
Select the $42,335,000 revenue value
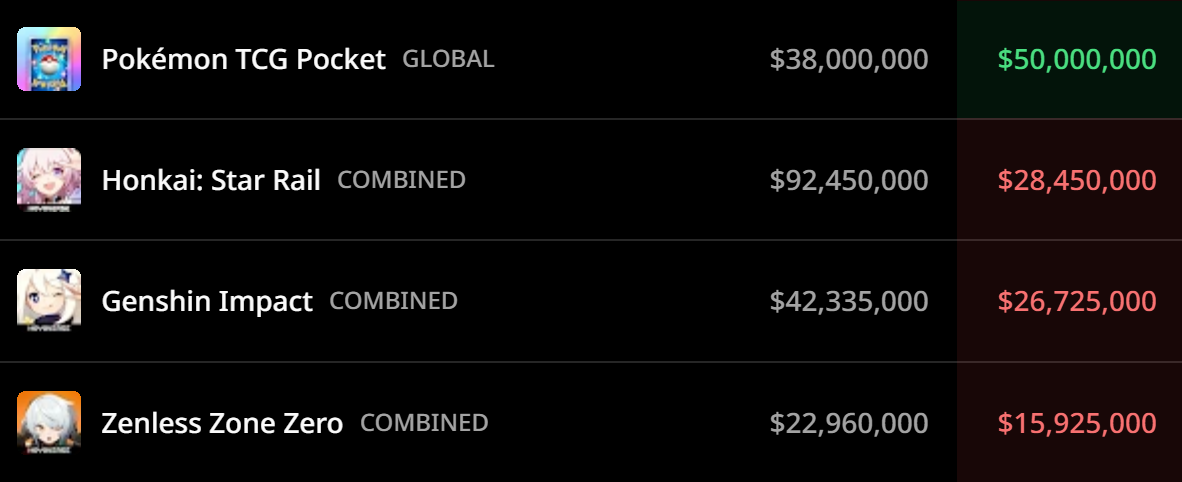coord(849,302)
